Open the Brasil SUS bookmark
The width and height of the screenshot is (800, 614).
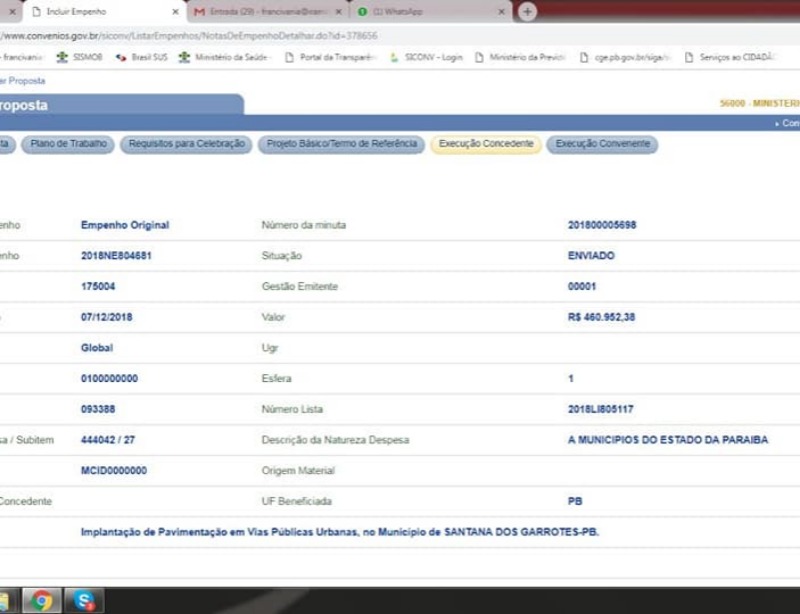pyautogui.click(x=142, y=57)
